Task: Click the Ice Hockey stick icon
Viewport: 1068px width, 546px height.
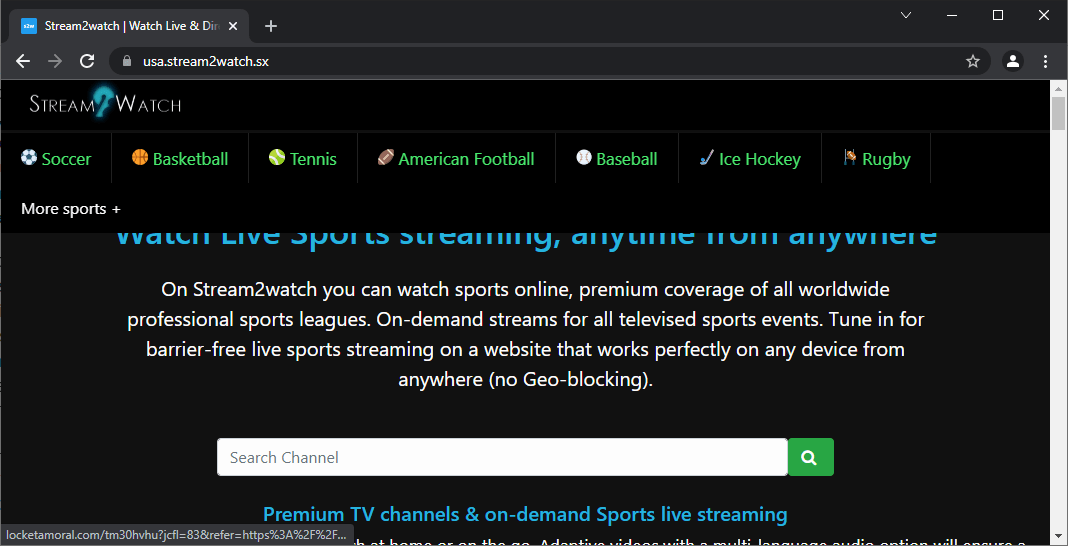Action: tap(707, 158)
